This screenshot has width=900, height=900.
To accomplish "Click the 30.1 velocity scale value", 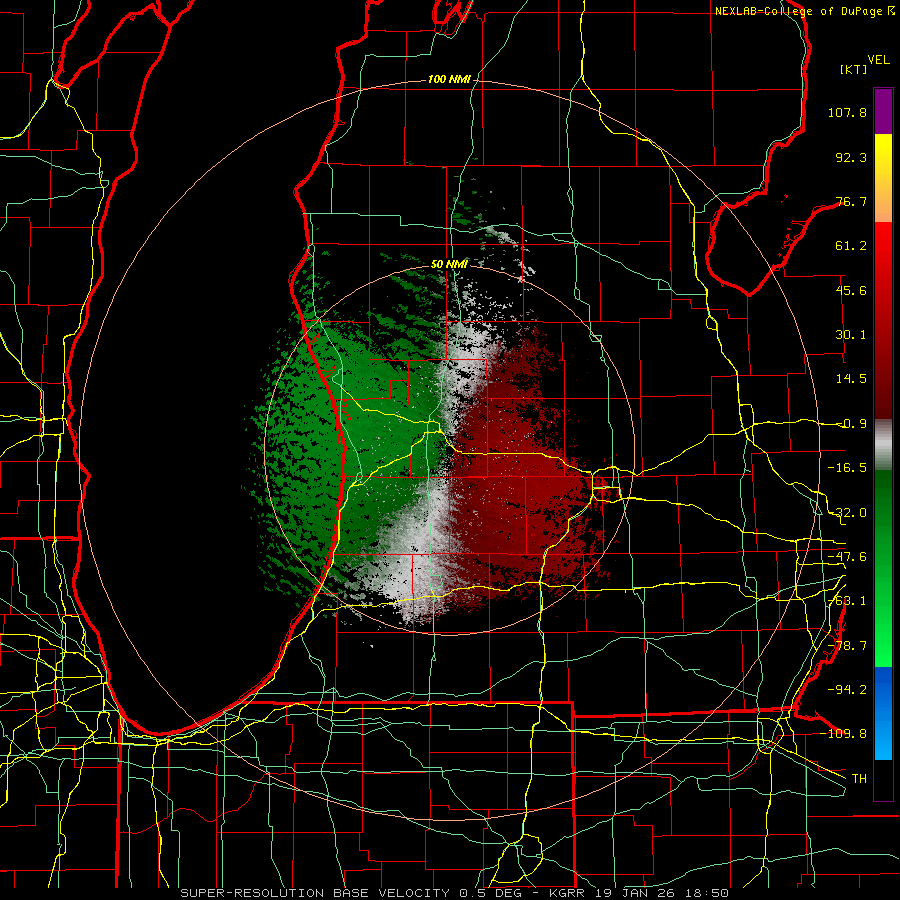I will click(851, 335).
